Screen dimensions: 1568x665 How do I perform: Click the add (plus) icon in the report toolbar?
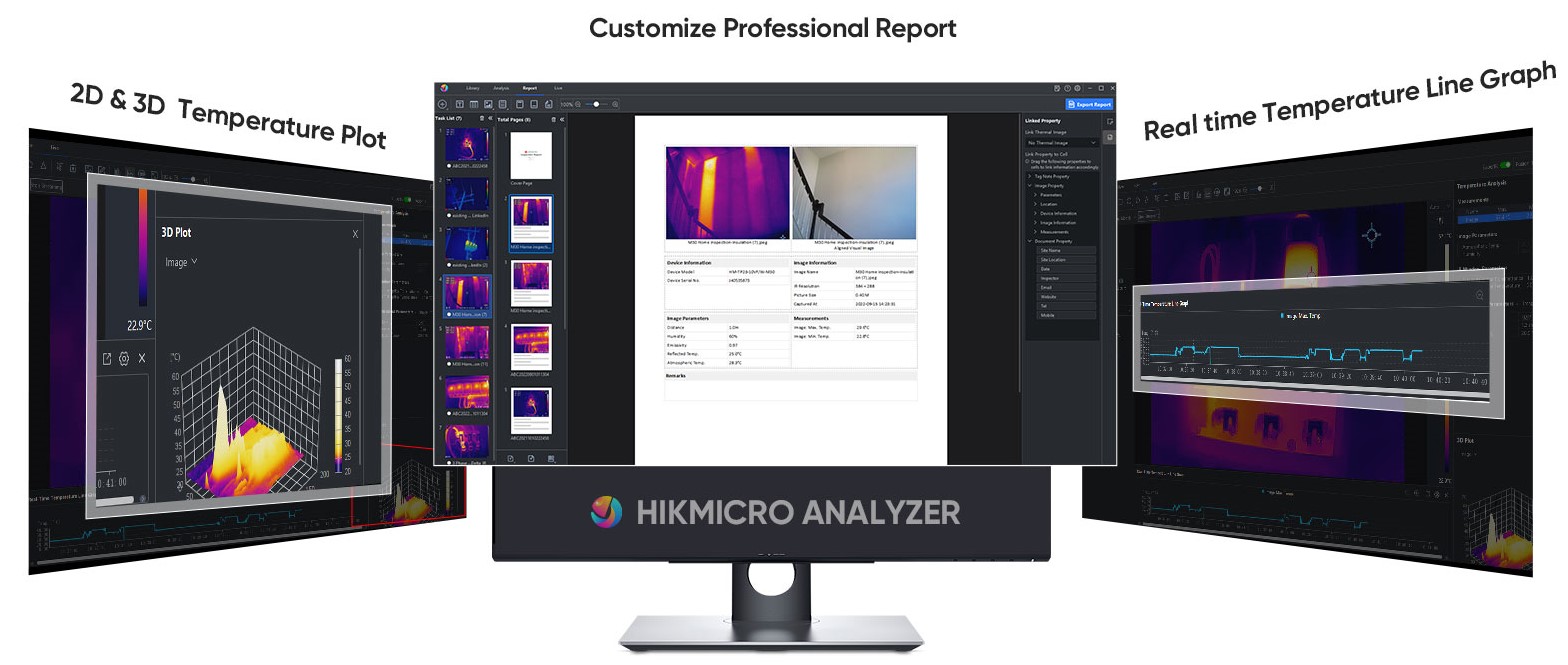tap(442, 104)
